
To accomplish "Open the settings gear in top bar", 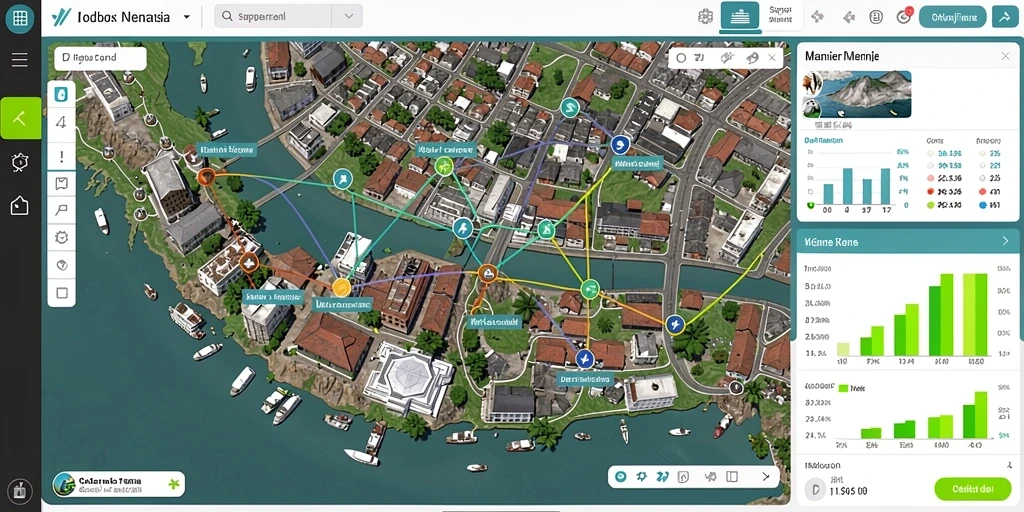I will pos(705,17).
